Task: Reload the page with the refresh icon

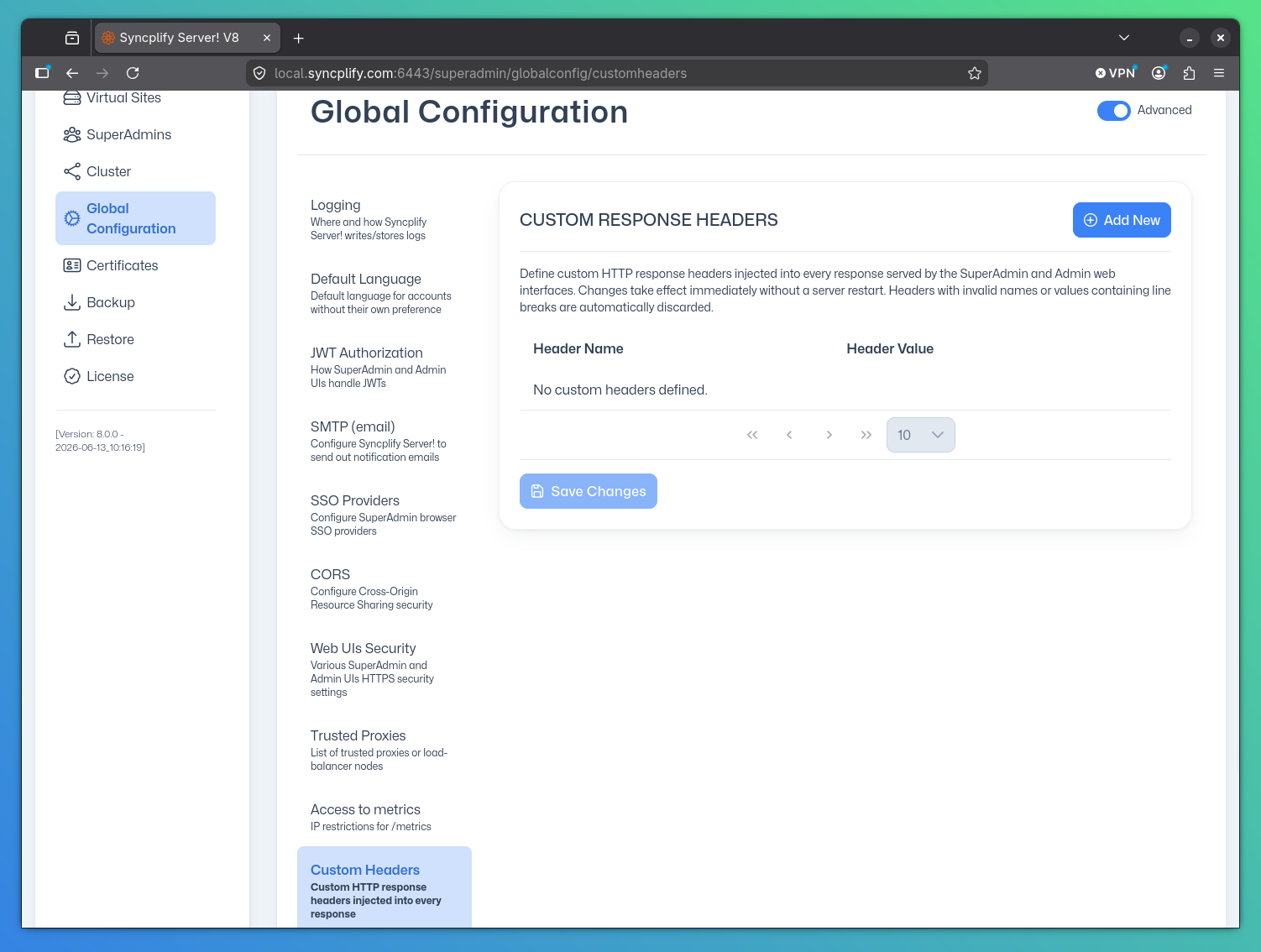Action: [x=133, y=73]
